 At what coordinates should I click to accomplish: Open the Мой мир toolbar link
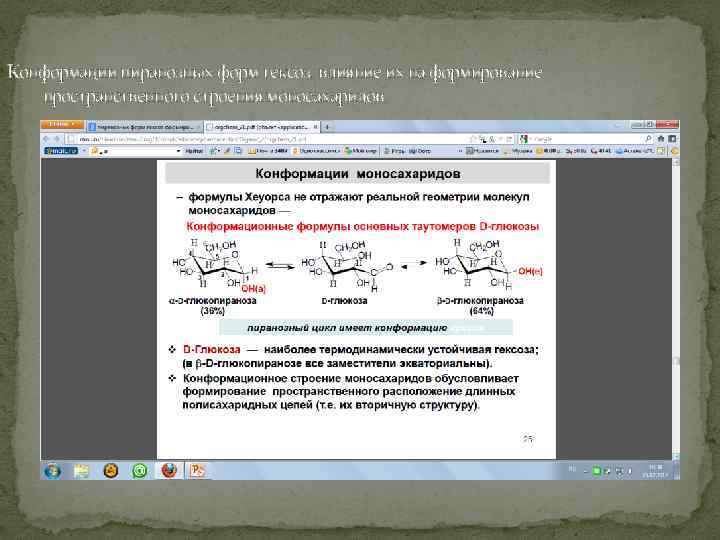(361, 151)
